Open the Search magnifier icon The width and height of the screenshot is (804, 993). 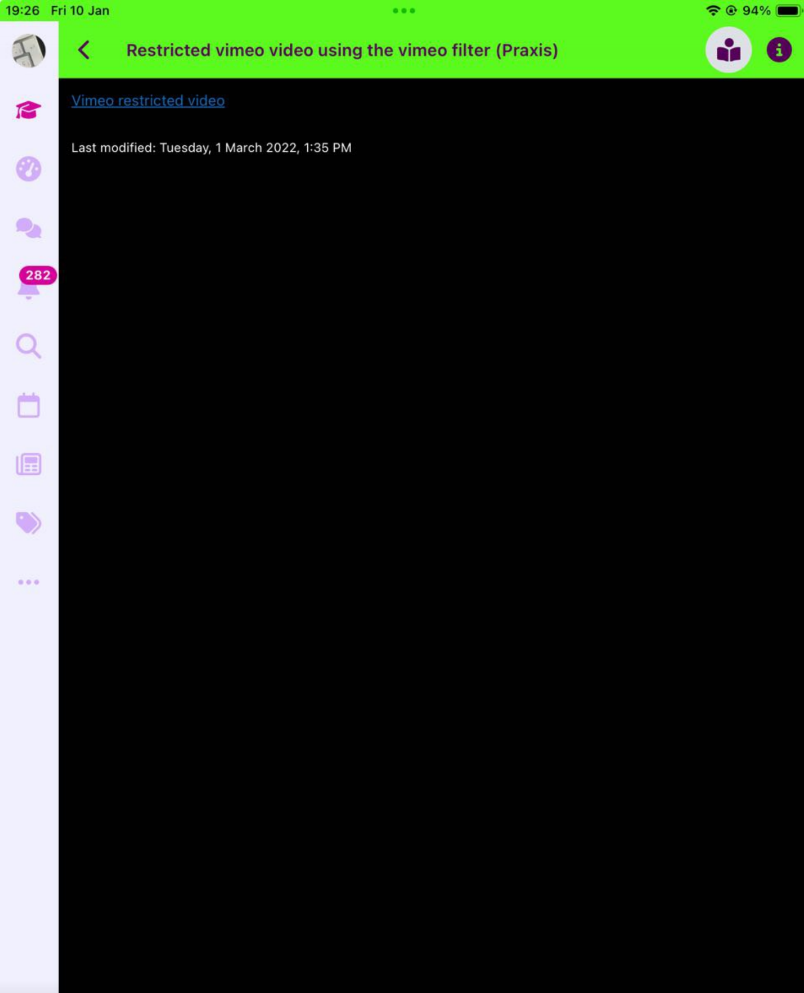point(28,346)
